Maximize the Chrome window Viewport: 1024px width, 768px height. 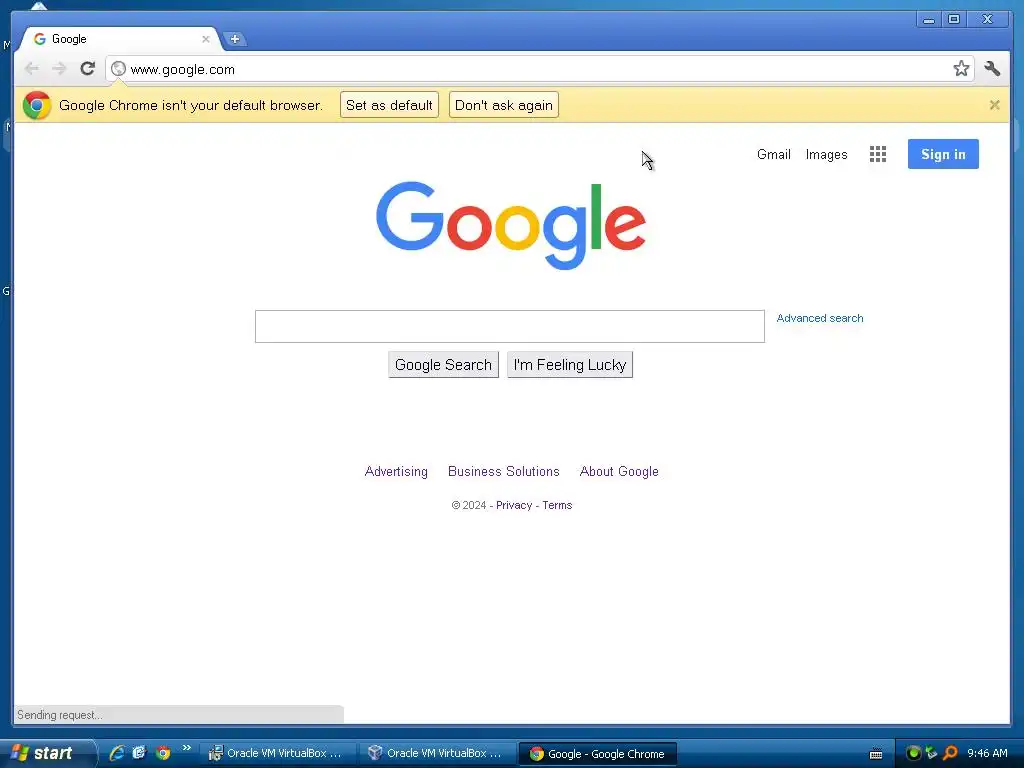tap(954, 20)
